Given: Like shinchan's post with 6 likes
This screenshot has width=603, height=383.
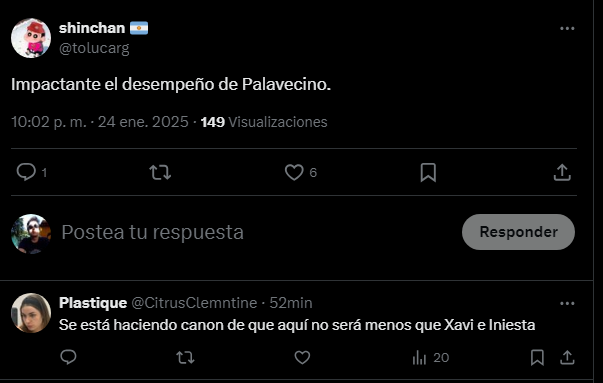Looking at the screenshot, I should (x=294, y=172).
